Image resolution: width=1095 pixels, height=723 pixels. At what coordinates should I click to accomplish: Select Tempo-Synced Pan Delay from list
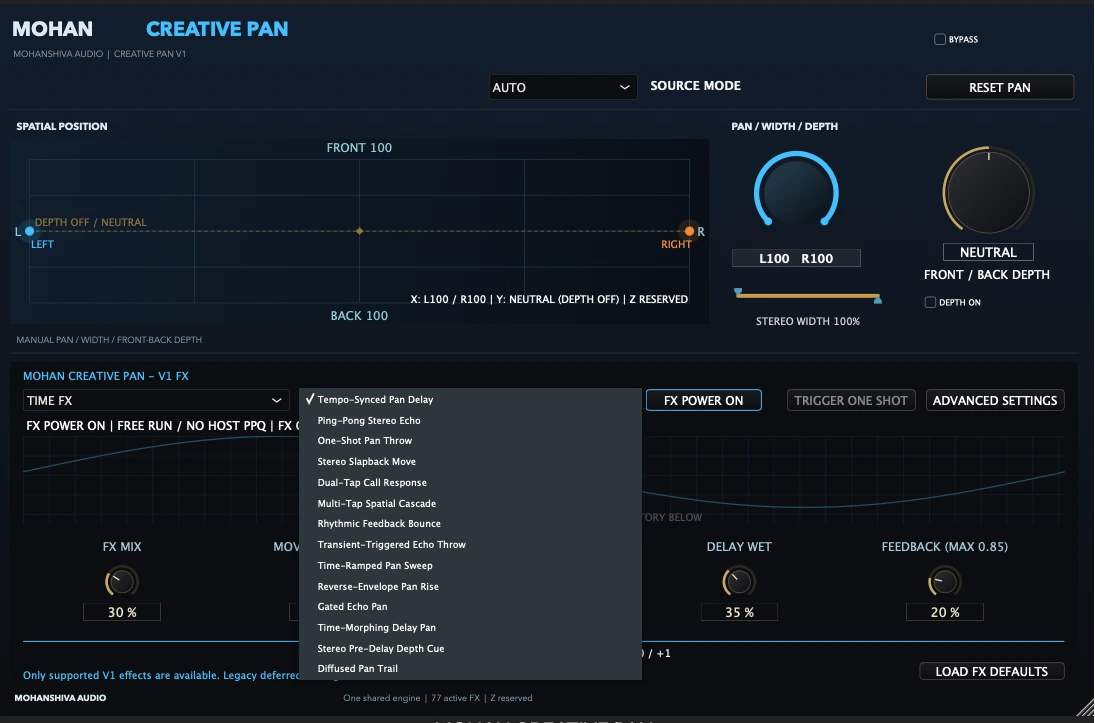tap(470, 400)
